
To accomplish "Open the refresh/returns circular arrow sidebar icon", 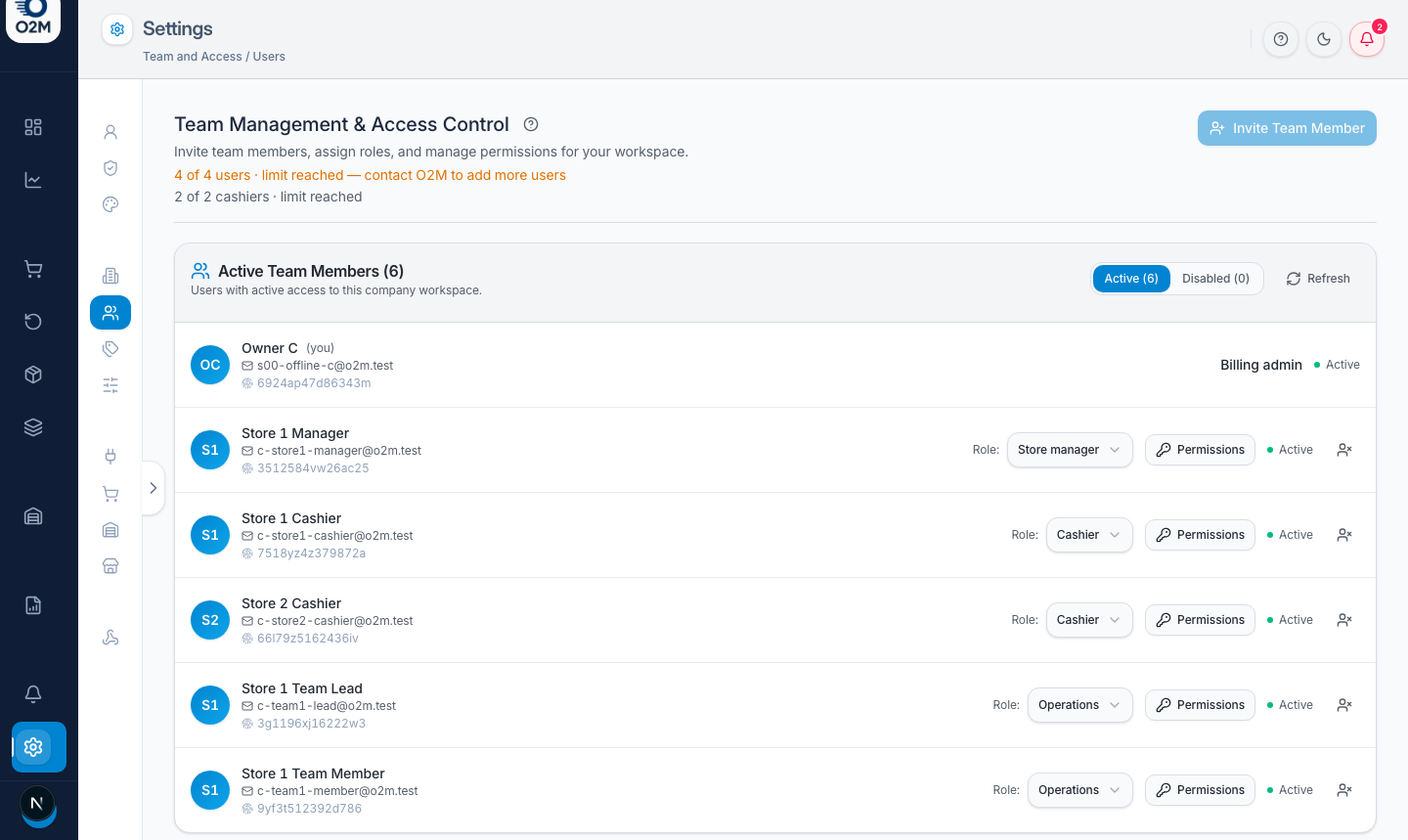I will 33,322.
